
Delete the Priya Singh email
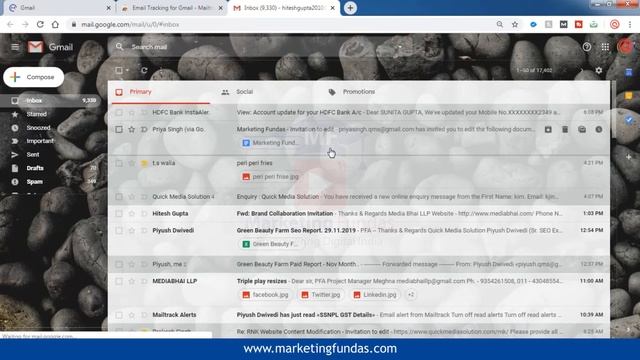coord(565,129)
